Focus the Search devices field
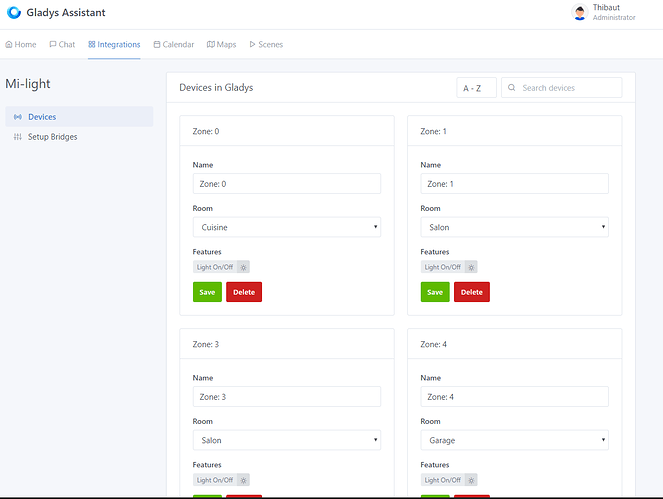 [562, 88]
